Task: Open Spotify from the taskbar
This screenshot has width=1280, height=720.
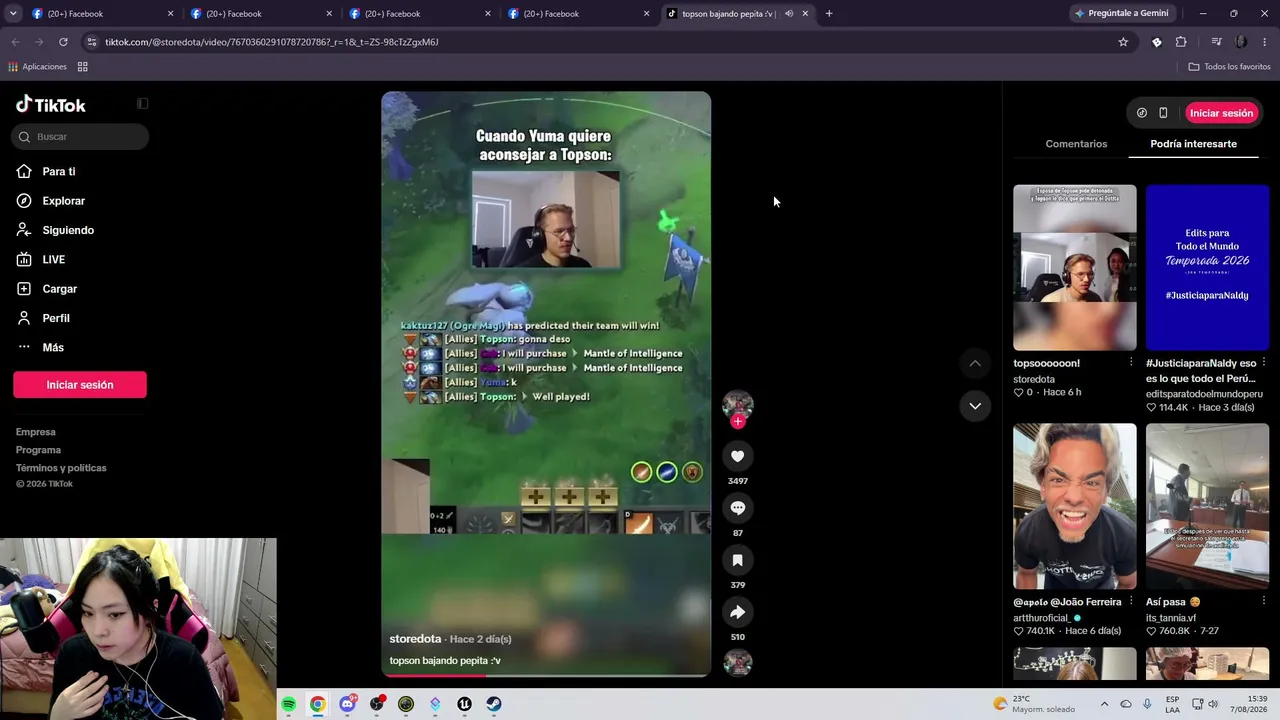Action: (x=289, y=704)
